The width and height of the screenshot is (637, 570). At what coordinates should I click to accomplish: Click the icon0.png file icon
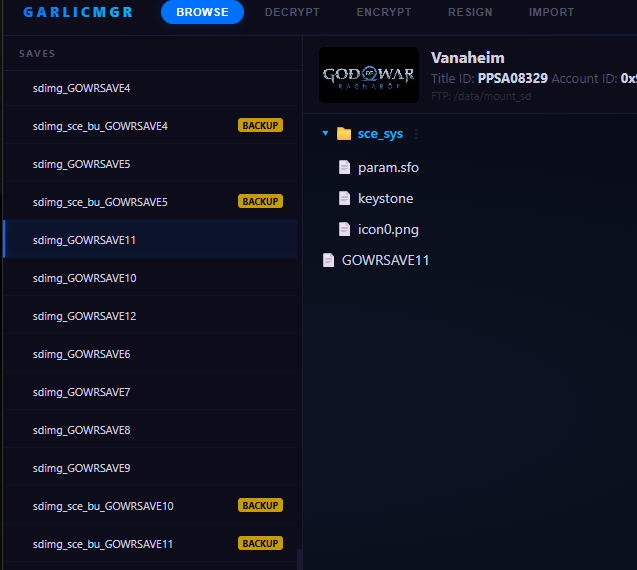pos(344,229)
